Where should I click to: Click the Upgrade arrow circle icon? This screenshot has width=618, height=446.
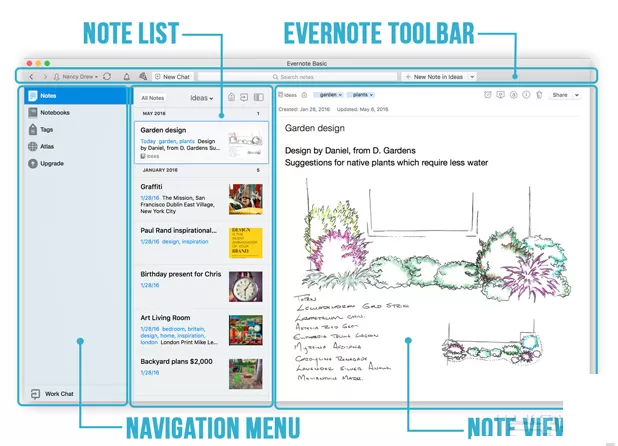click(33, 164)
